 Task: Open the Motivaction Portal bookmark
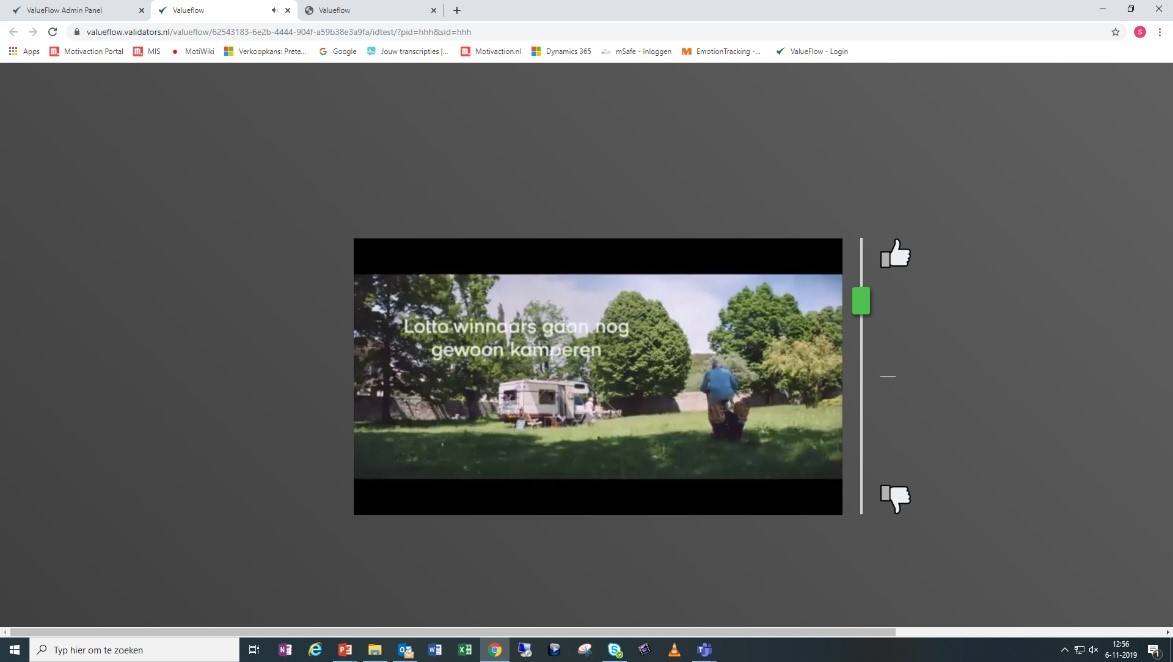(x=87, y=51)
